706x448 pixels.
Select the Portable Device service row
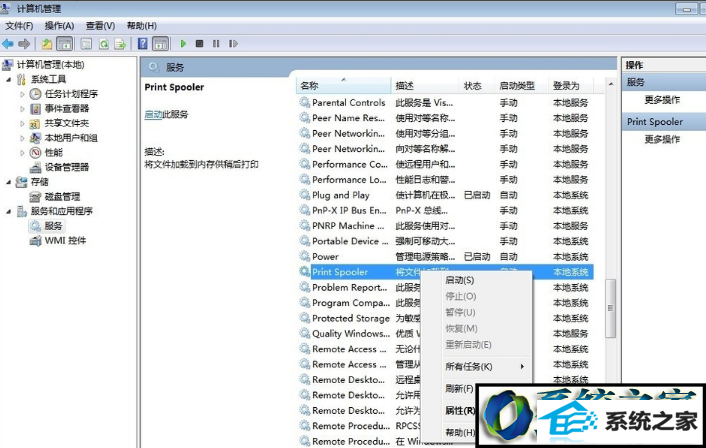click(x=445, y=241)
